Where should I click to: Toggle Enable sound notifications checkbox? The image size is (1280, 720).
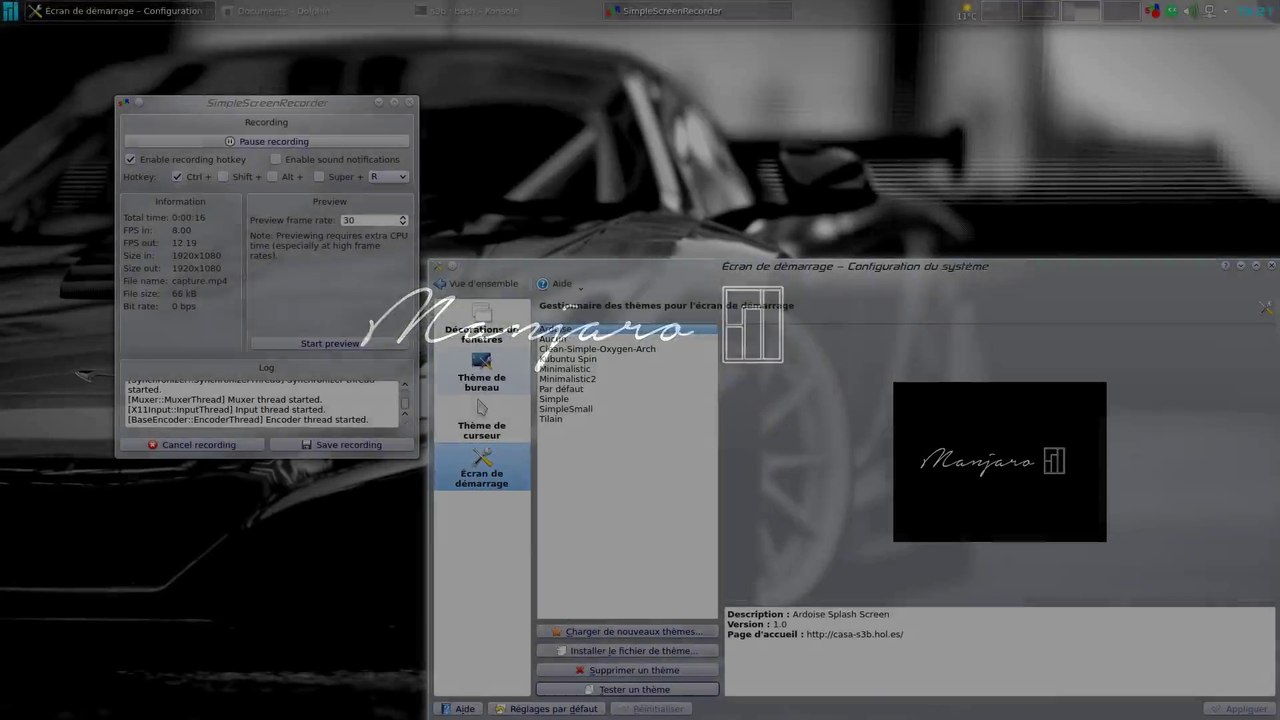point(276,160)
